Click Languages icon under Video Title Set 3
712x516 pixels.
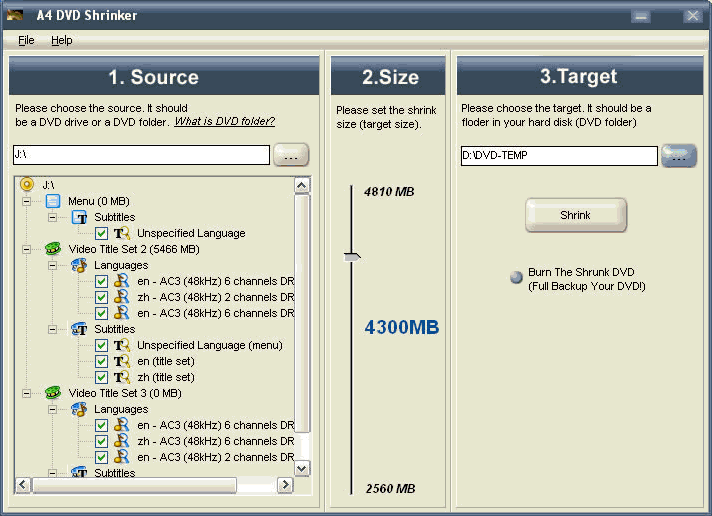click(x=79, y=409)
